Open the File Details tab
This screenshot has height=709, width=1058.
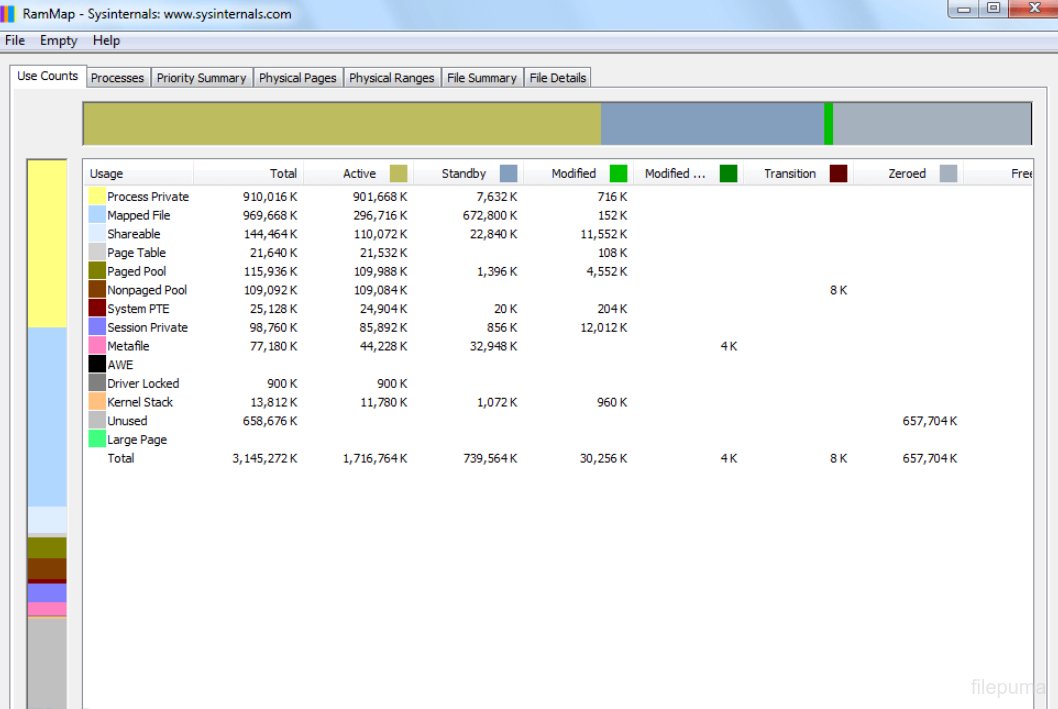click(558, 77)
